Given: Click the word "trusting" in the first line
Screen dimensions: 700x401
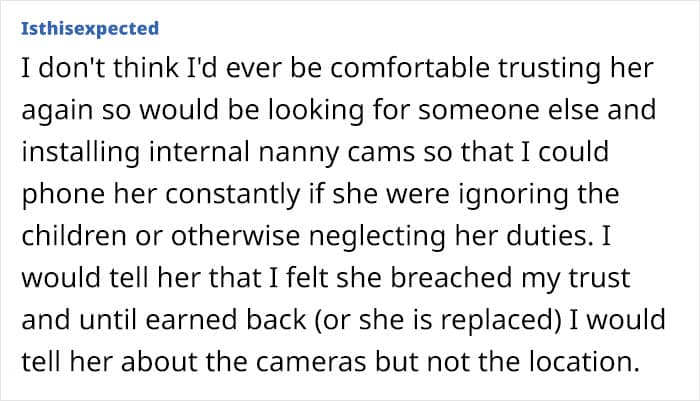Looking at the screenshot, I should coord(550,69).
